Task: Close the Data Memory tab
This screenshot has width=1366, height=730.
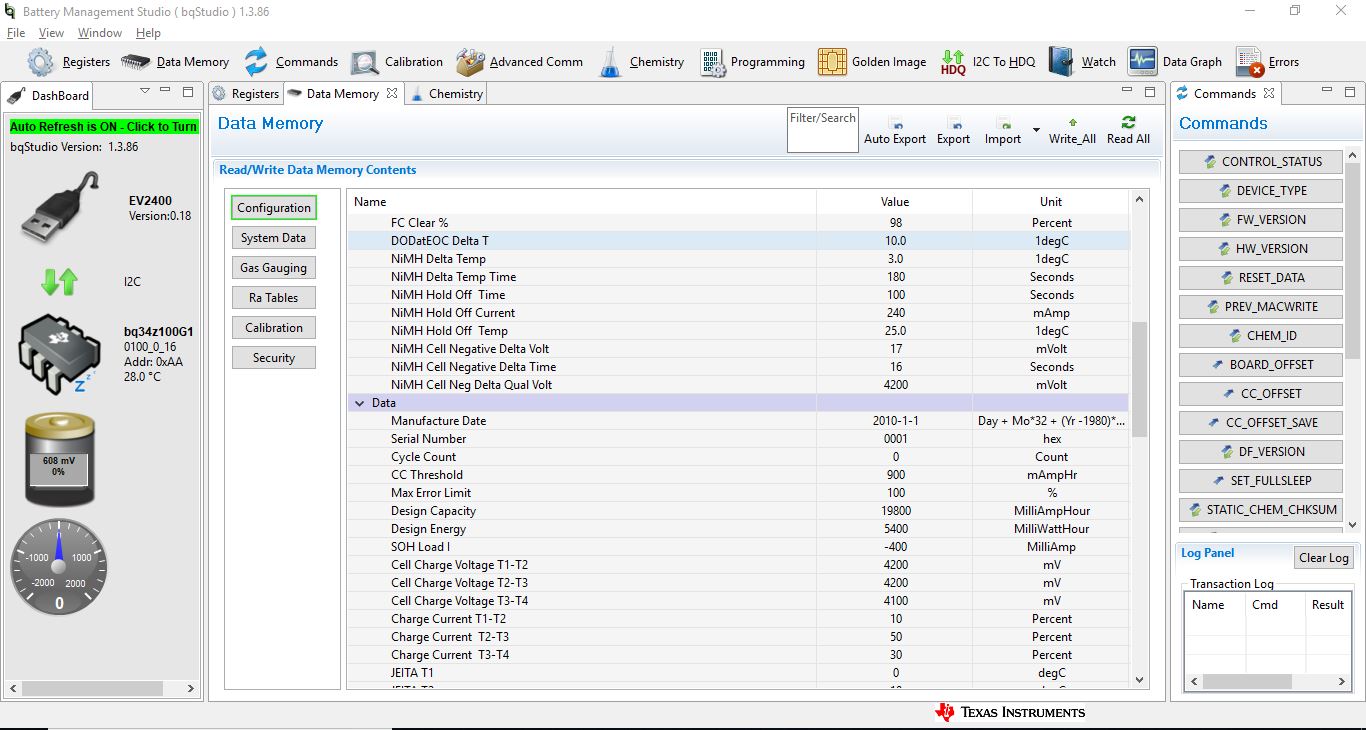Action: pos(392,93)
